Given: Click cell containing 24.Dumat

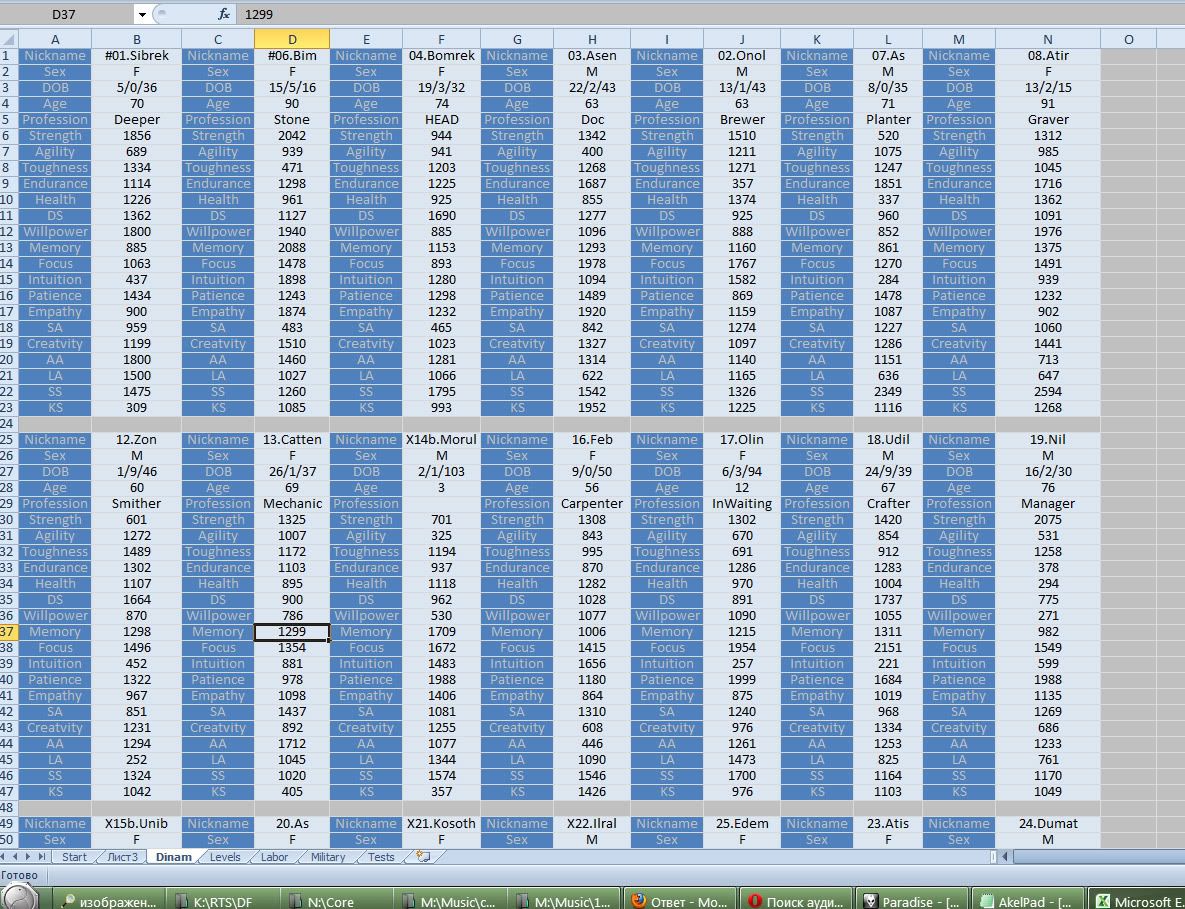Looking at the screenshot, I should tap(1047, 824).
